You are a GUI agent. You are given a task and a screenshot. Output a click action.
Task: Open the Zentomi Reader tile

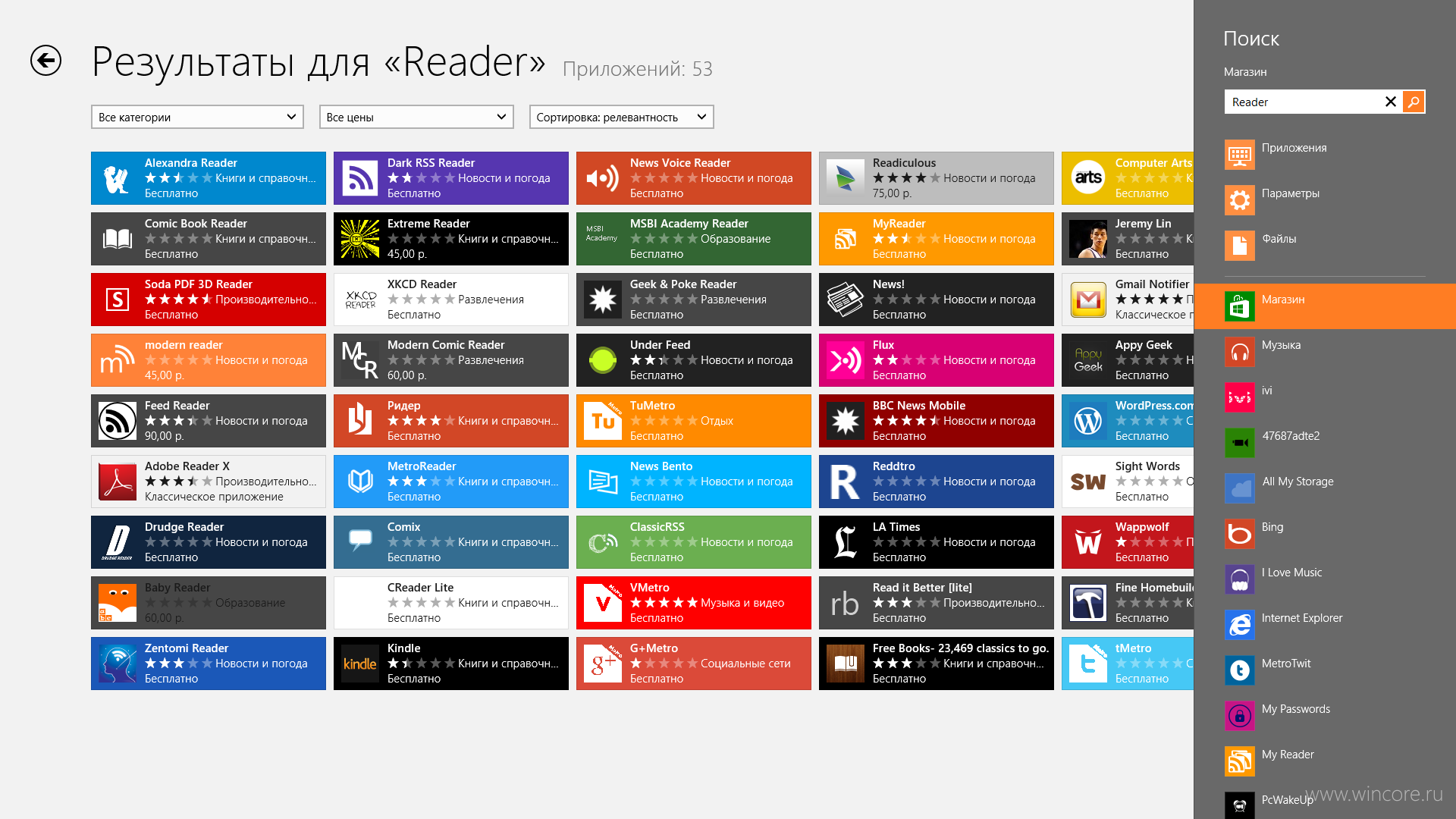pos(209,664)
